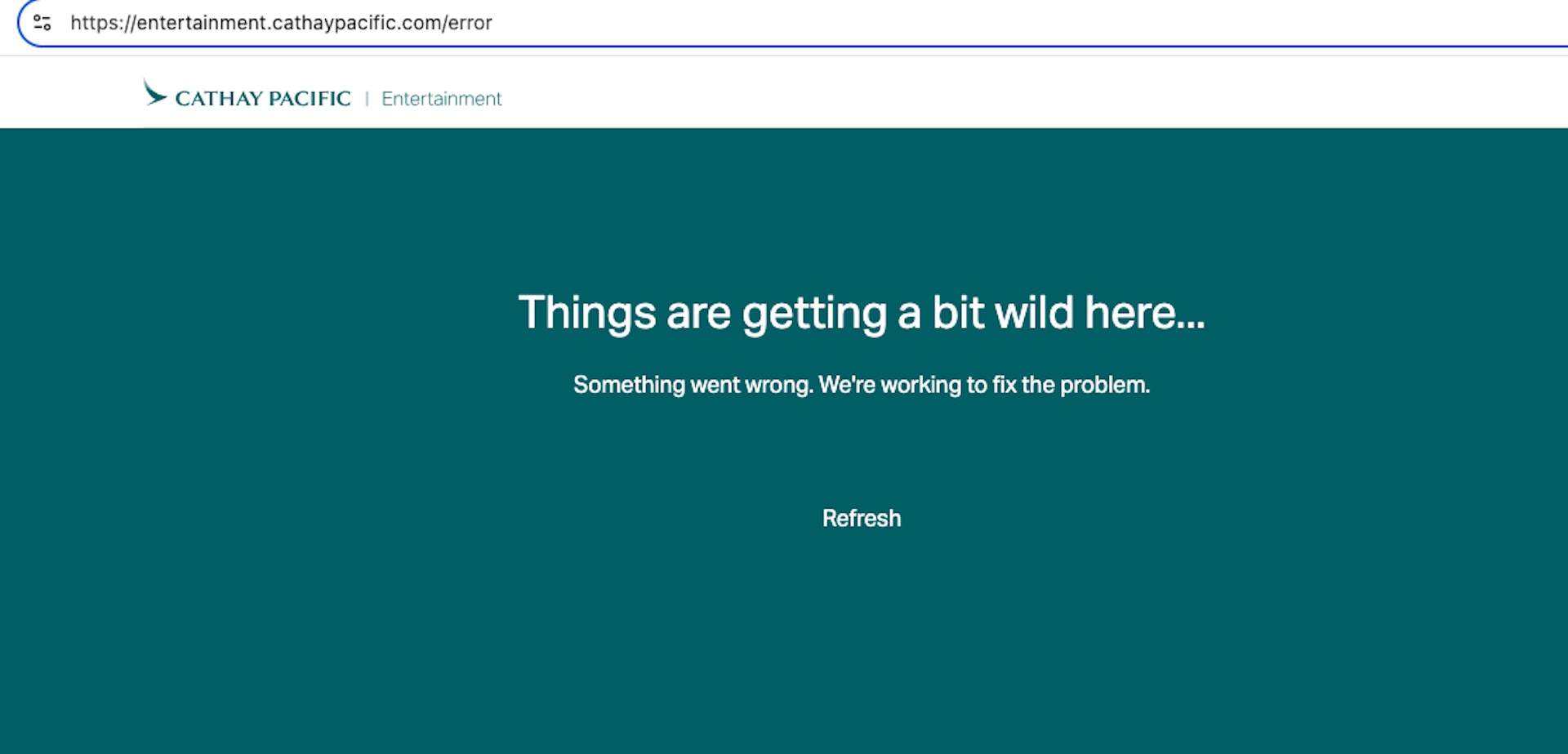1568x754 pixels.
Task: Click the Cathay Pacific brushwing logo icon
Action: tap(154, 93)
